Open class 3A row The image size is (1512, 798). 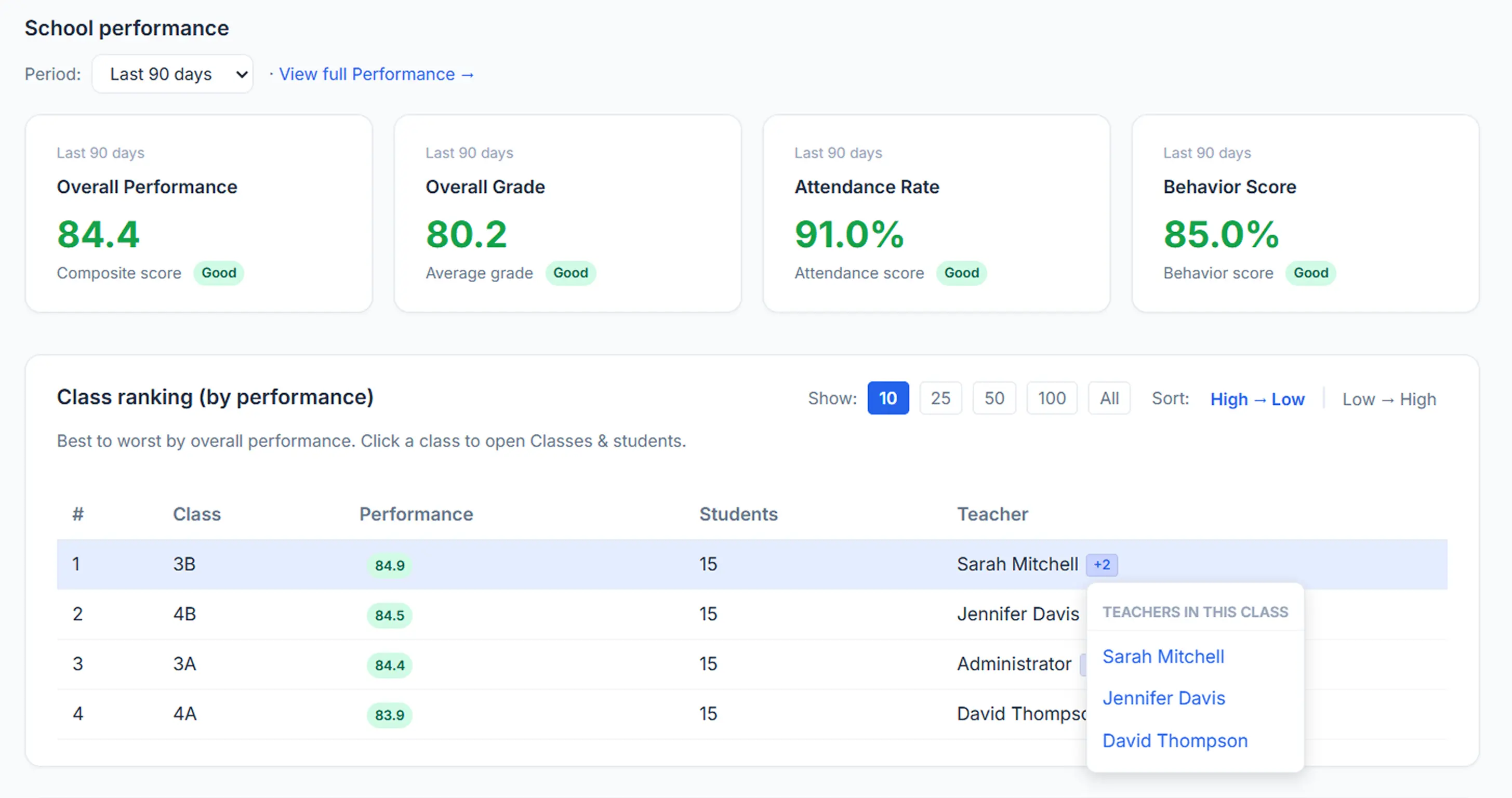[x=184, y=663]
